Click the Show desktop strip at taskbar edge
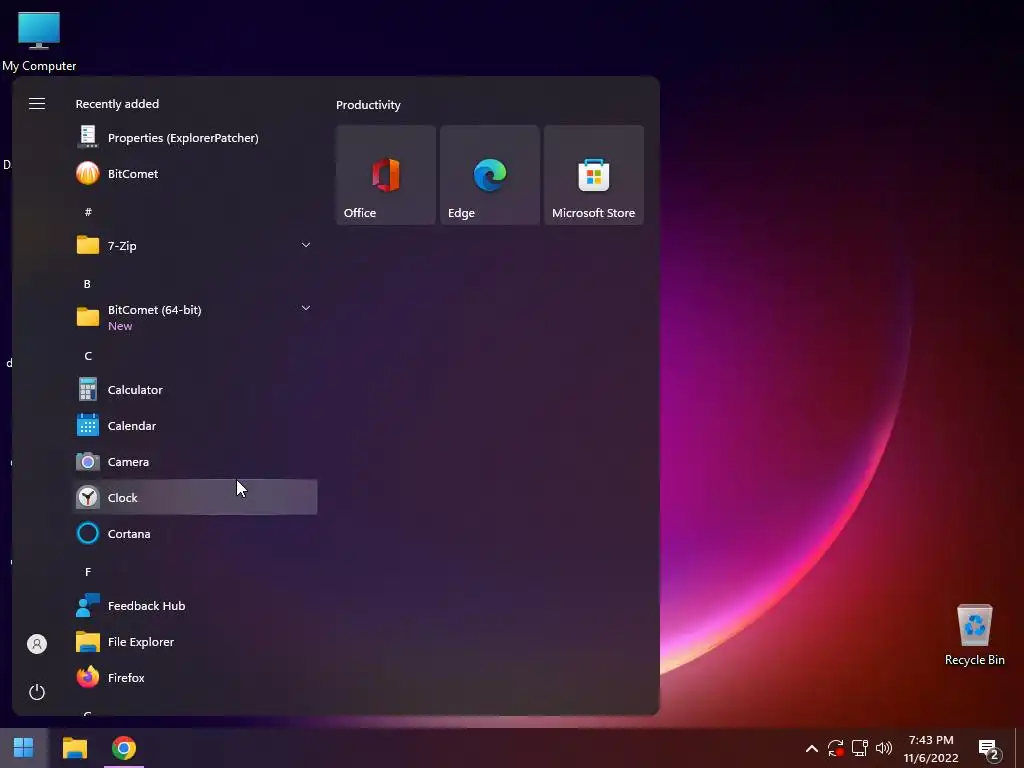1024x768 pixels. pyautogui.click(x=1019, y=748)
